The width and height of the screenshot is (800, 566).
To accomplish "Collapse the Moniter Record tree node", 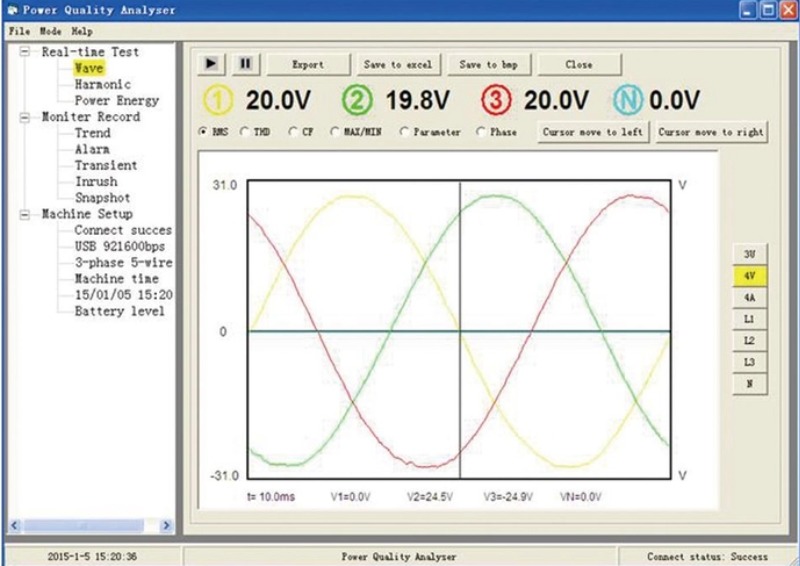I will tap(26, 117).
